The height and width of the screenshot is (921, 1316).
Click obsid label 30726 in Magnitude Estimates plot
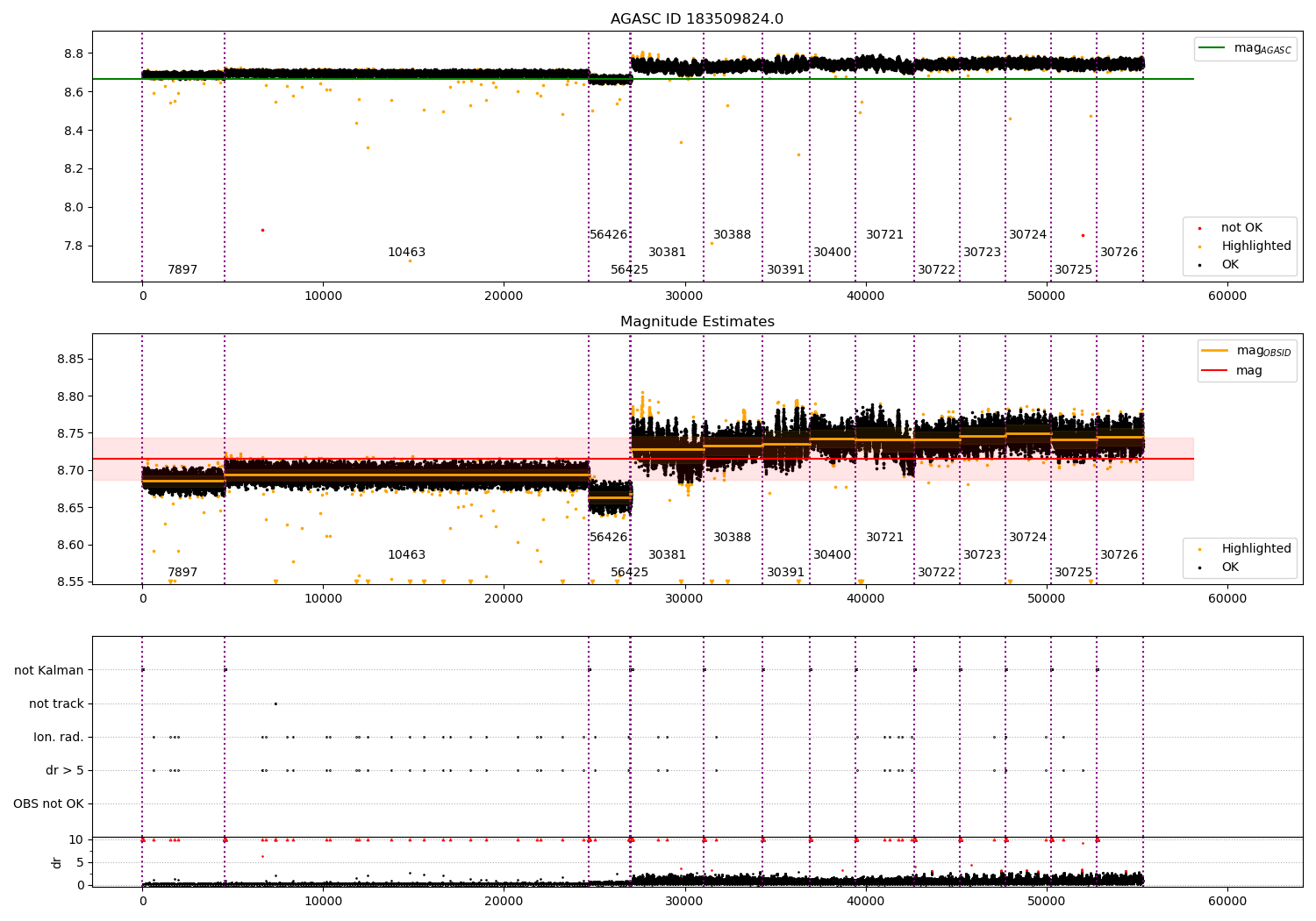point(1119,555)
